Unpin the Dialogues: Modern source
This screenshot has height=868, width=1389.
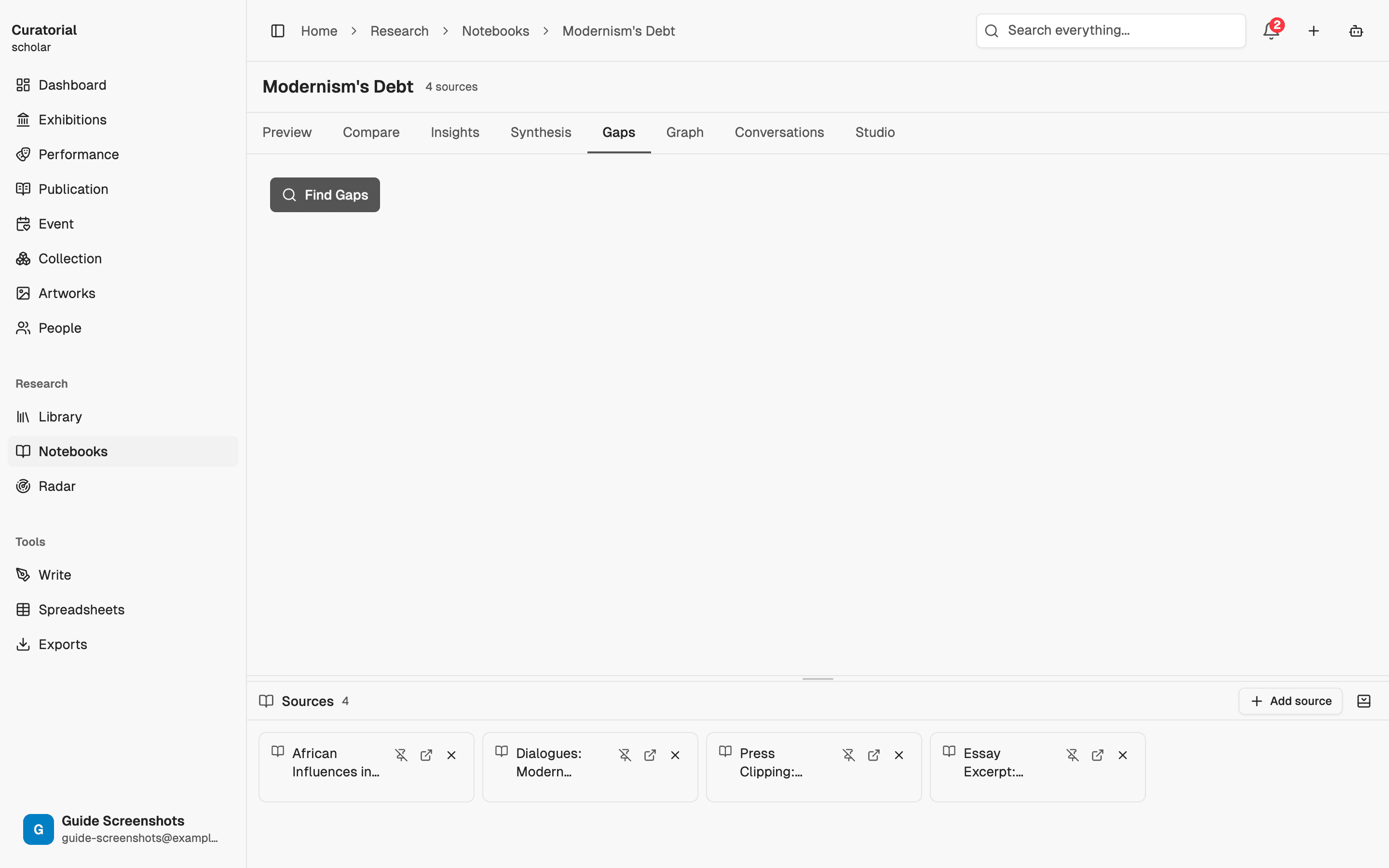(625, 755)
